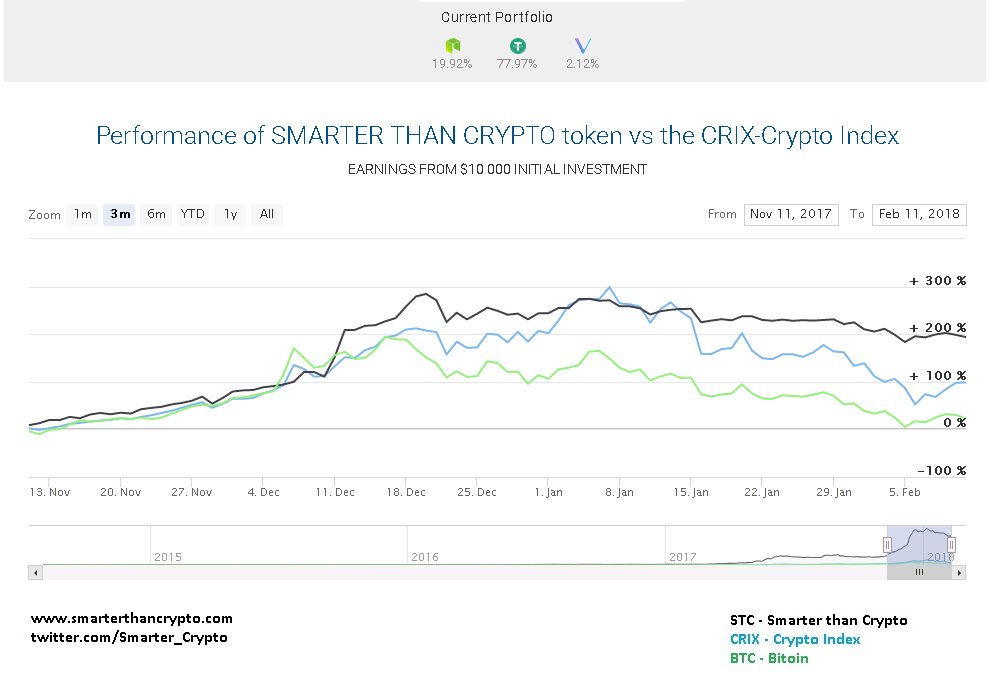
Task: Click the right navigator range handle
Action: point(951,544)
